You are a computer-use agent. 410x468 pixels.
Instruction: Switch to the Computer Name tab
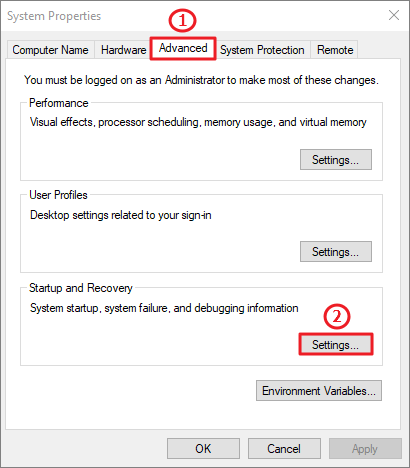click(x=51, y=50)
